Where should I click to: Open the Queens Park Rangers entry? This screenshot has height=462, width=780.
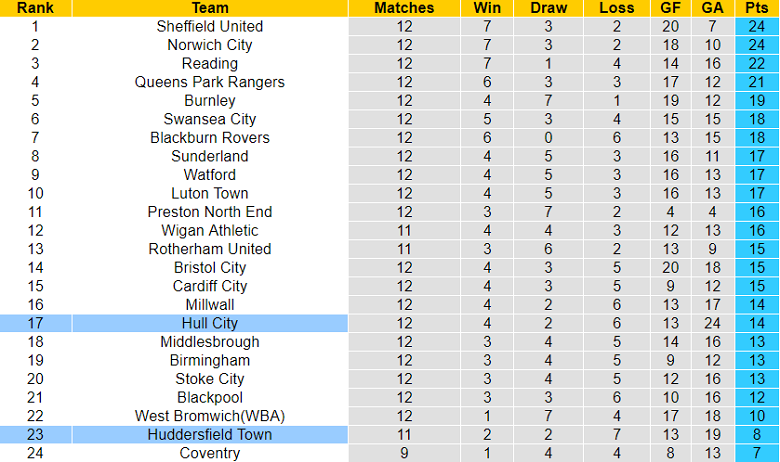[210, 82]
